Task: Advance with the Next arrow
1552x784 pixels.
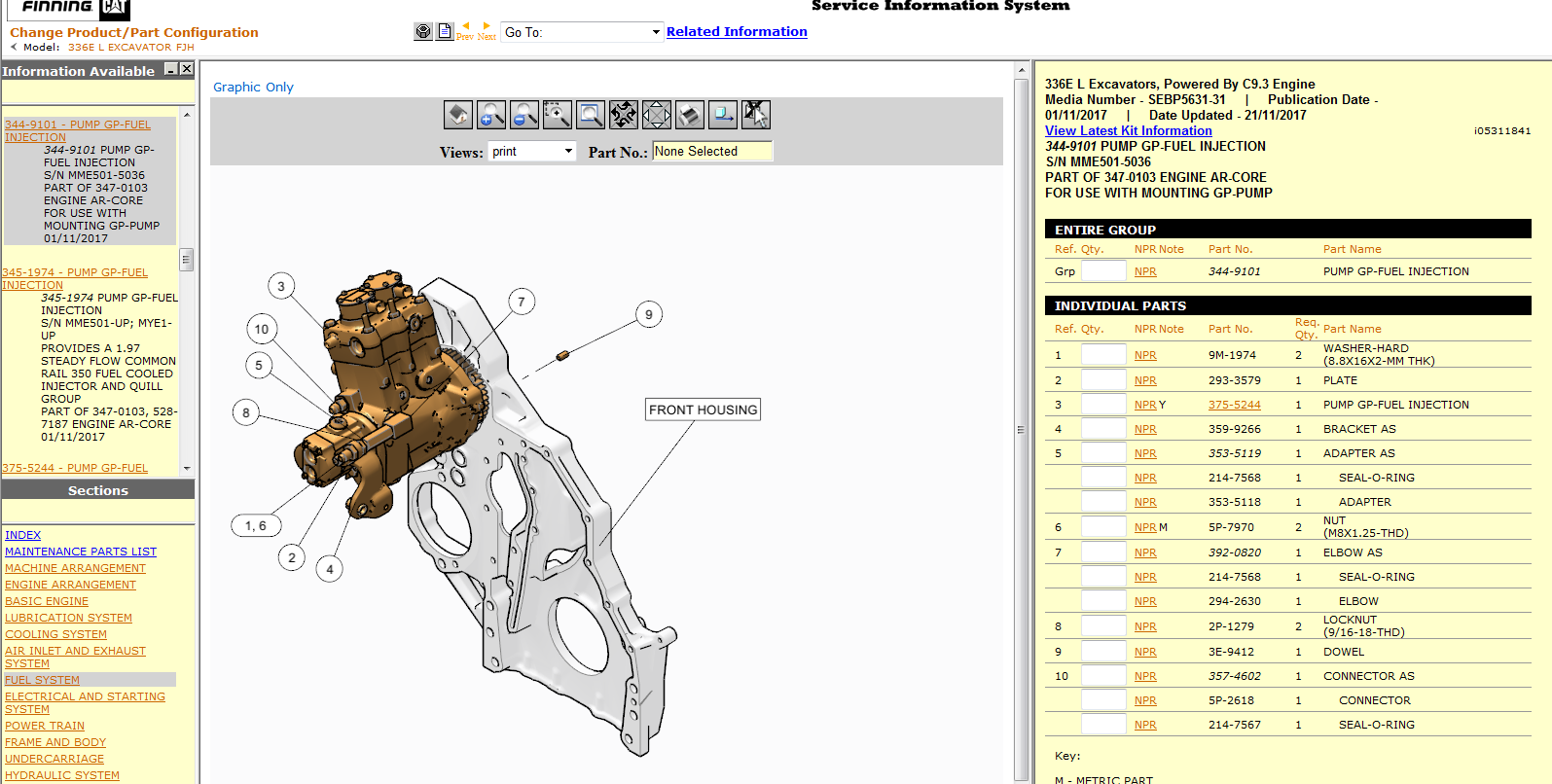Action: [487, 31]
